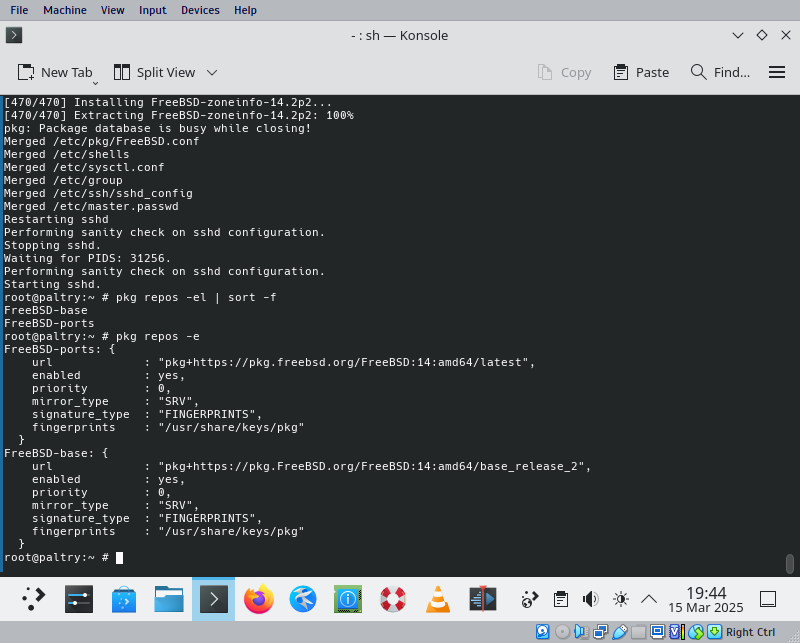Click the VirtualBox audio status icon

(581, 632)
